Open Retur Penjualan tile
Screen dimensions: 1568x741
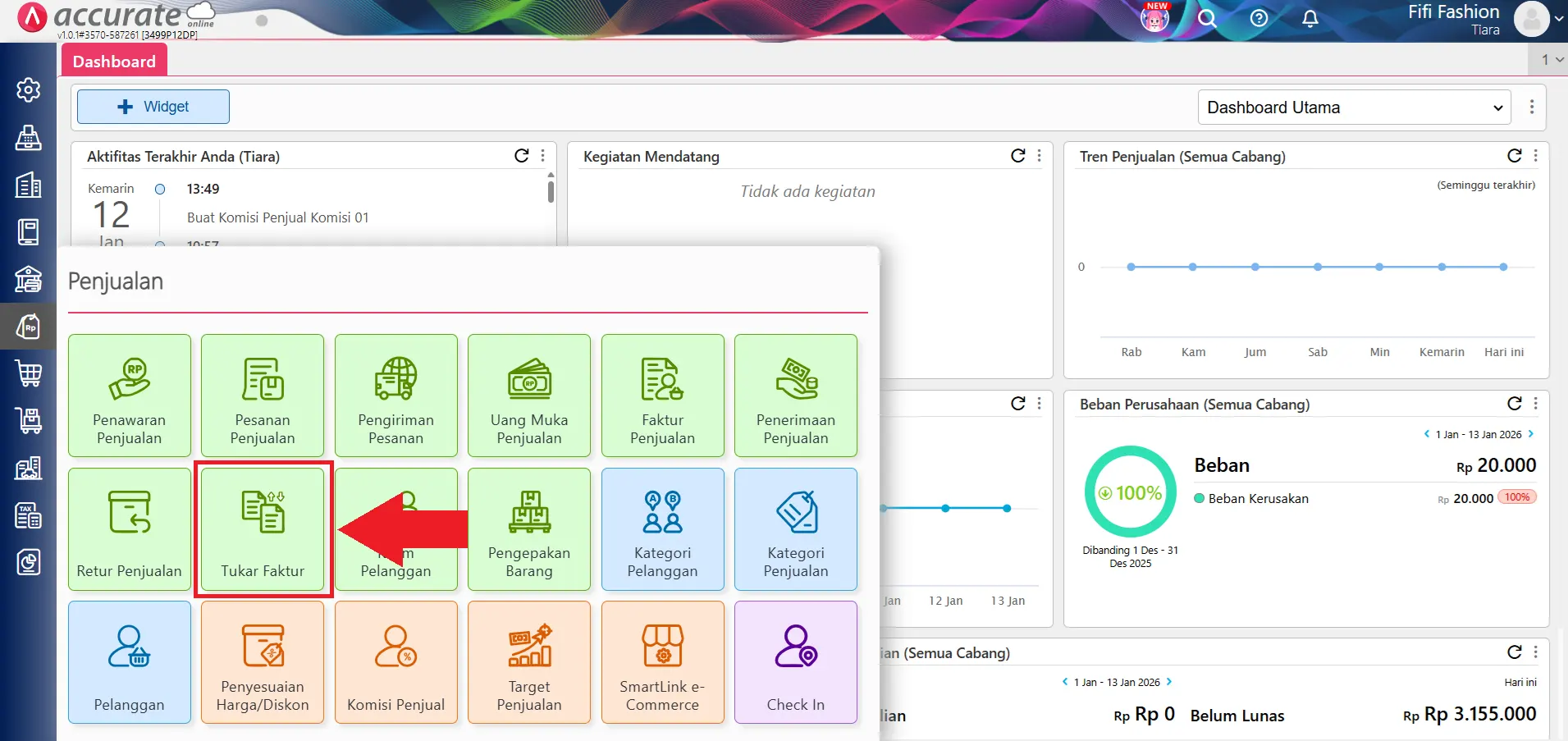tap(129, 529)
